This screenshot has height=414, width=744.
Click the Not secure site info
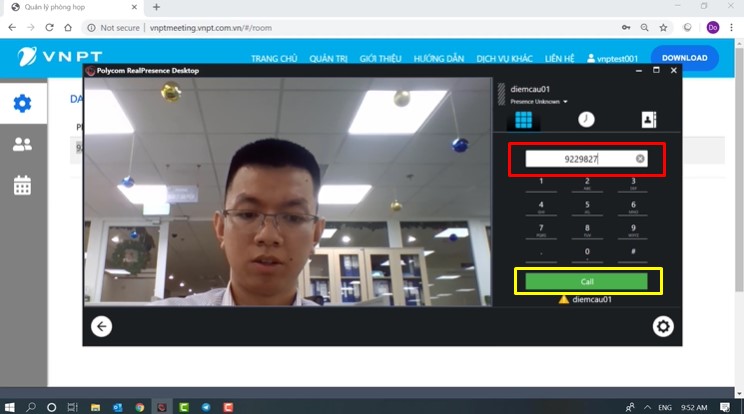coord(113,28)
